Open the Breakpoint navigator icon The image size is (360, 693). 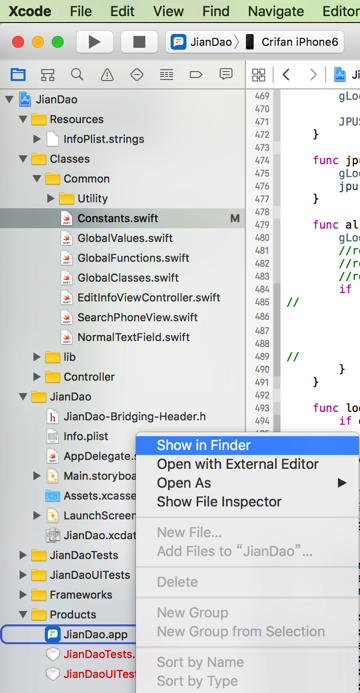point(196,75)
